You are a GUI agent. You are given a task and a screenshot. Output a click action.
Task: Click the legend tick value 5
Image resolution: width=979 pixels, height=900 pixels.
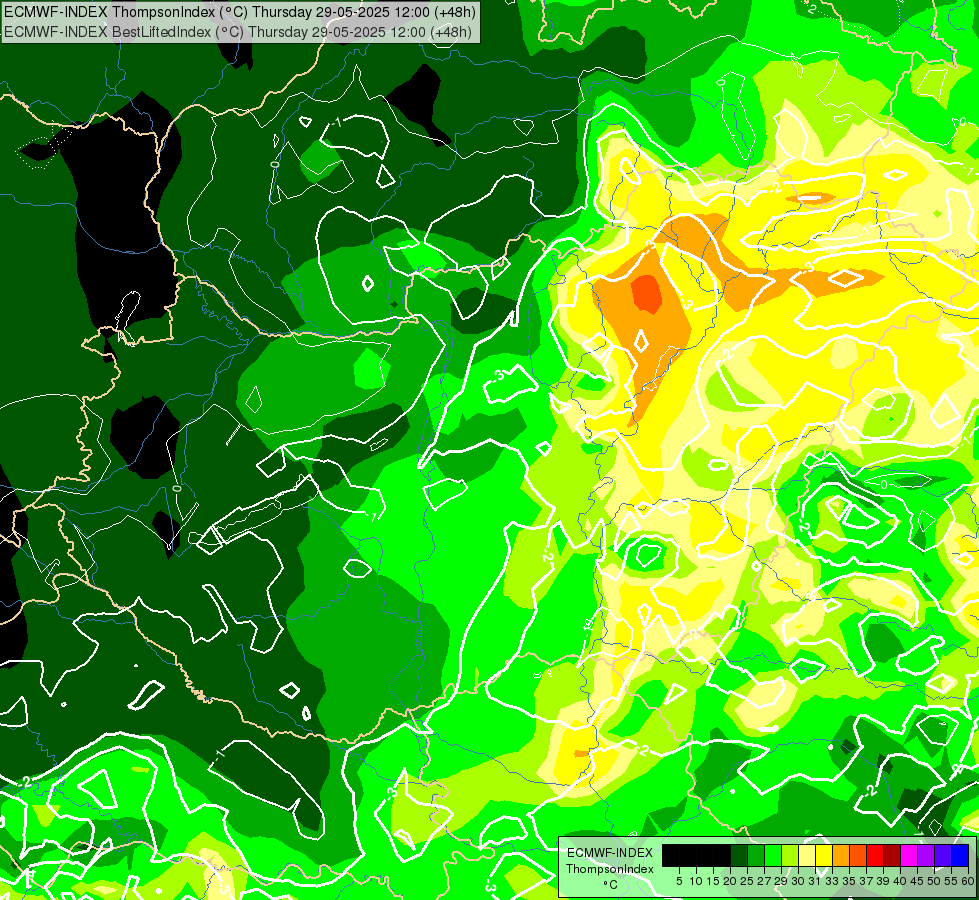(x=679, y=881)
